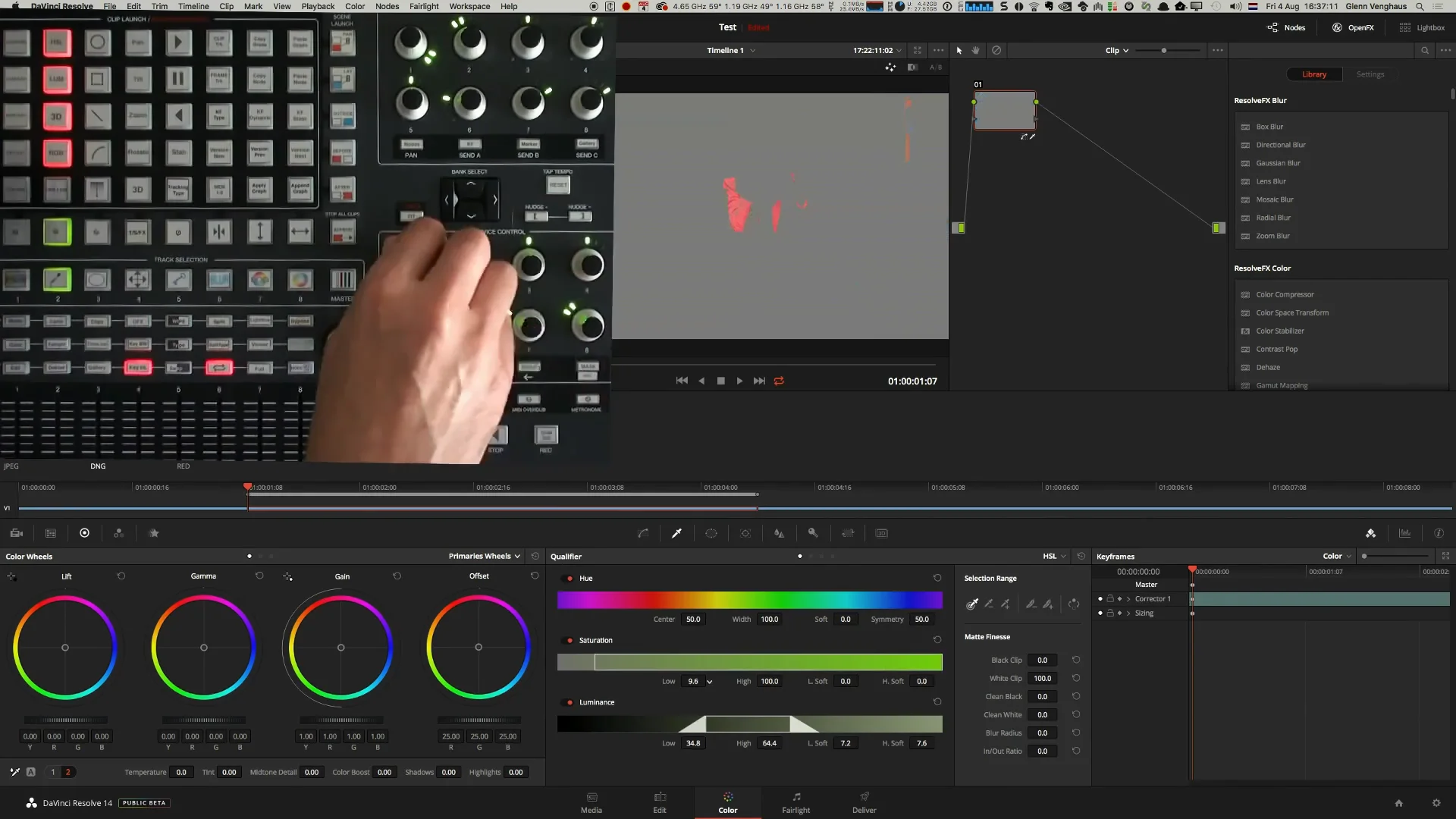This screenshot has width=1456, height=819.
Task: Open the RGB Mixer palette icon
Action: [119, 533]
